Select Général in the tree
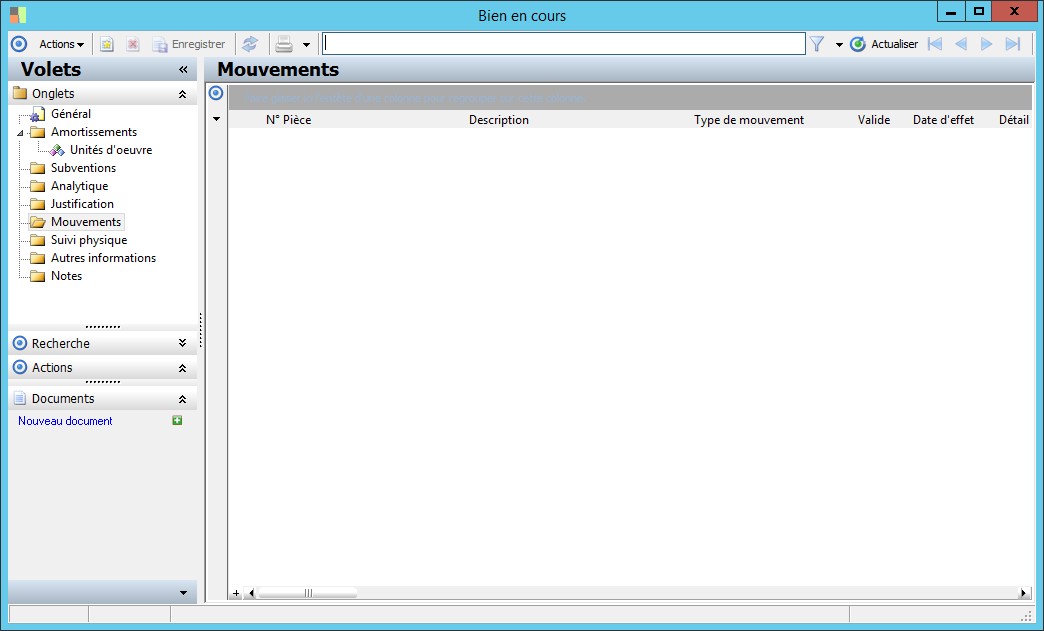This screenshot has width=1044, height=631. [x=71, y=114]
